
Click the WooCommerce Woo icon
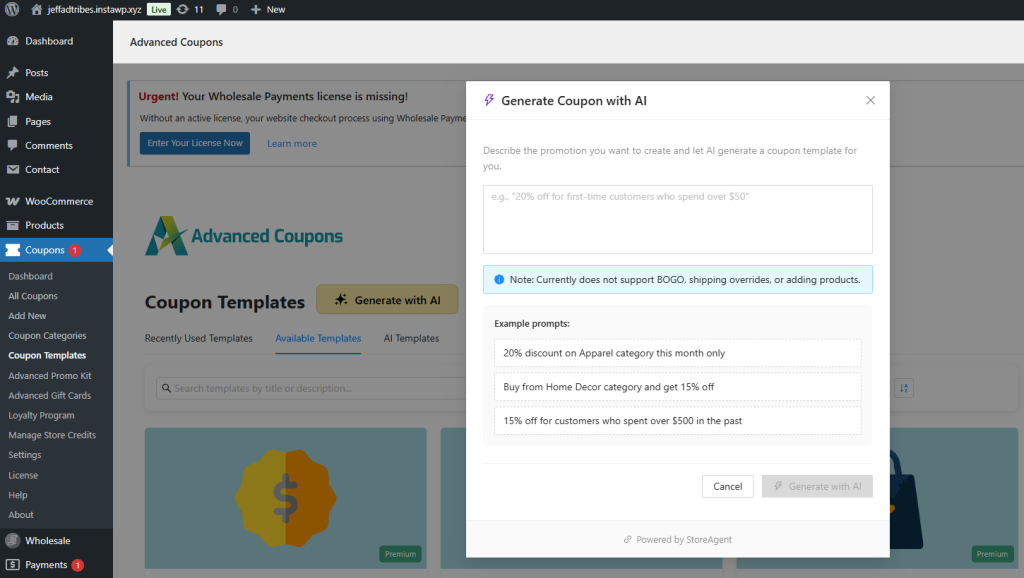click(x=12, y=201)
